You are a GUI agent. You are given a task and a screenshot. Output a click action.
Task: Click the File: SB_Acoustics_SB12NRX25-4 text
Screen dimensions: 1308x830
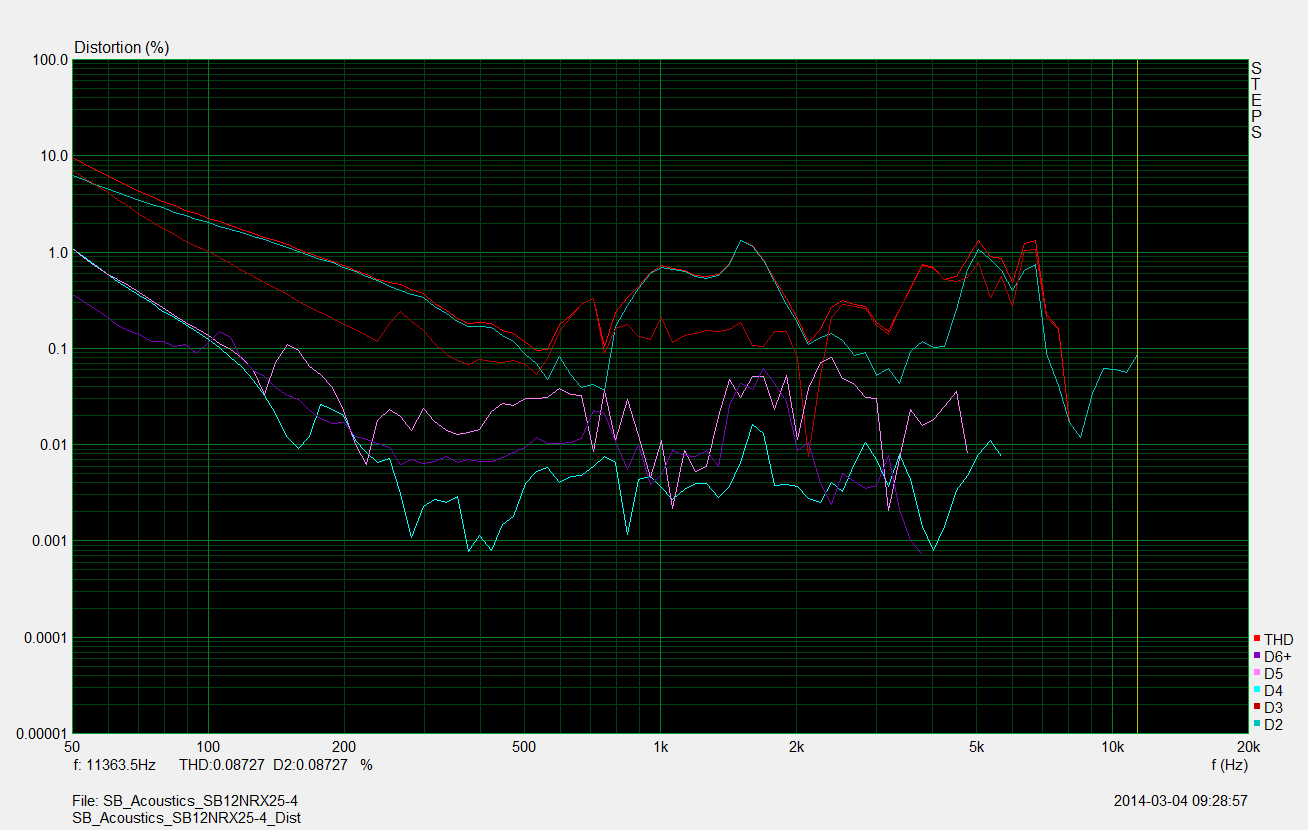(x=185, y=801)
